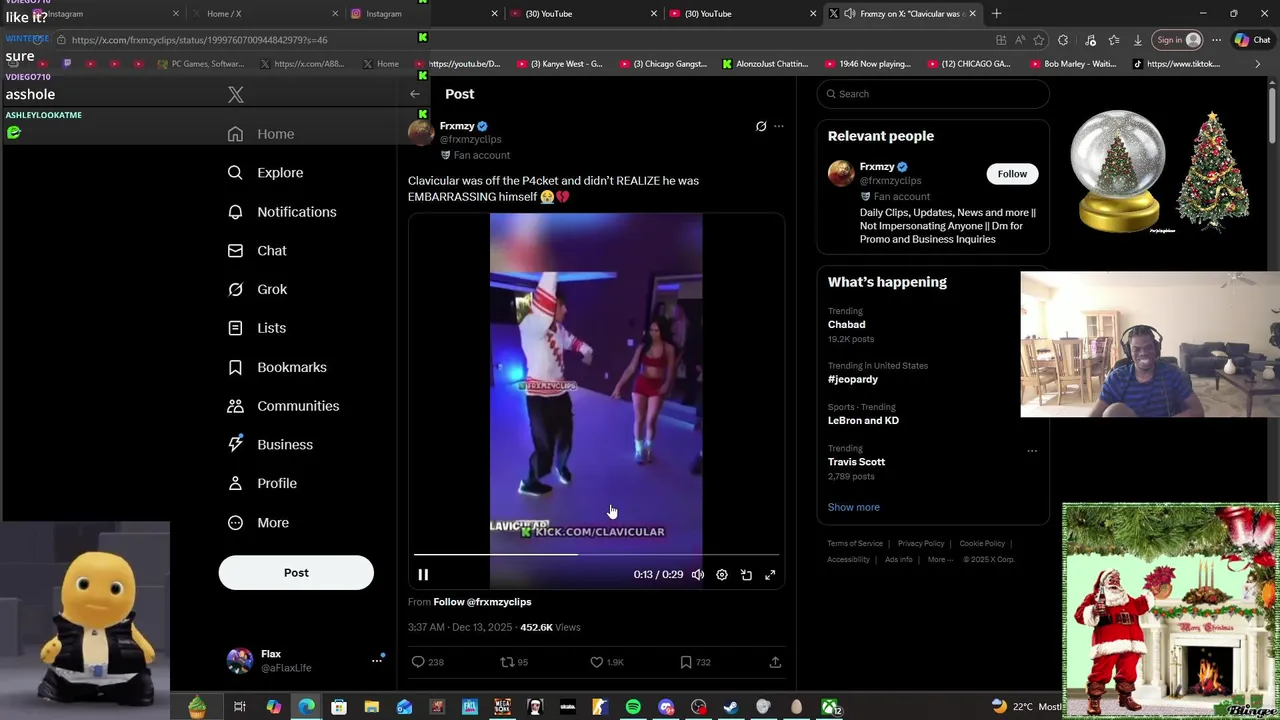Click the Follow @frxmzyclips link
Screen dimensions: 1280x720
point(482,602)
